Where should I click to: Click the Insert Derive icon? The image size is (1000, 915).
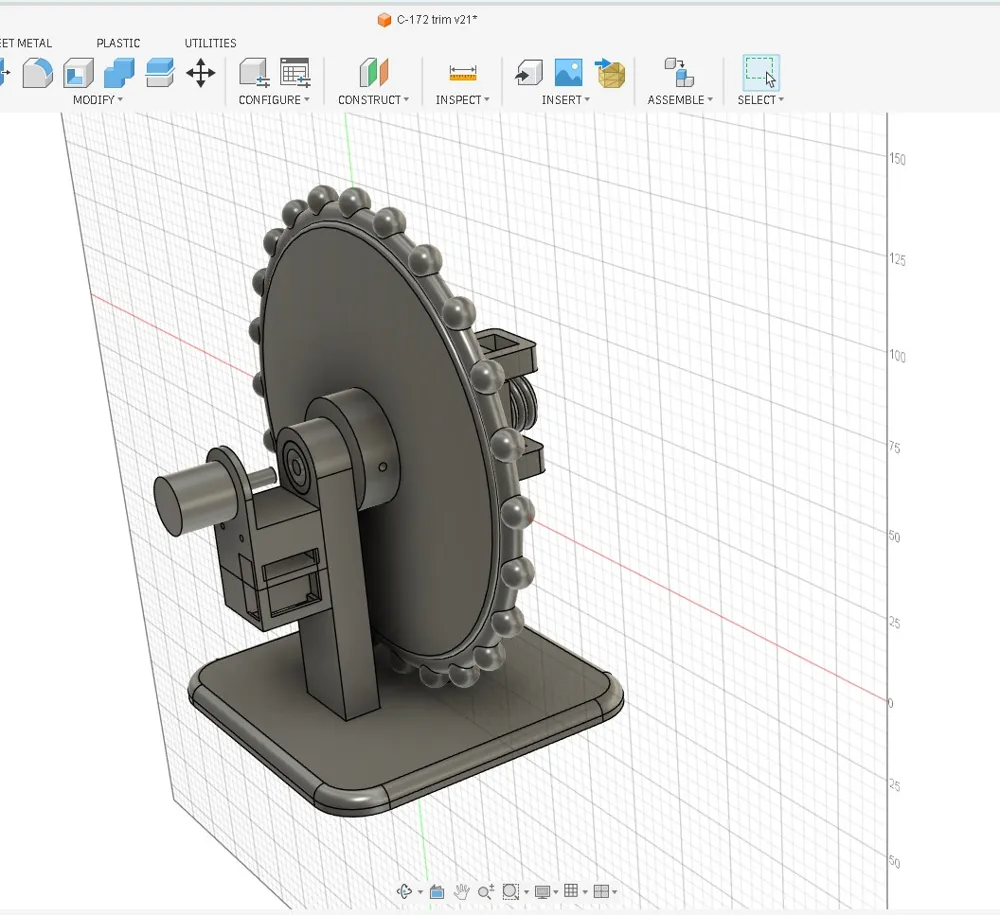click(529, 73)
